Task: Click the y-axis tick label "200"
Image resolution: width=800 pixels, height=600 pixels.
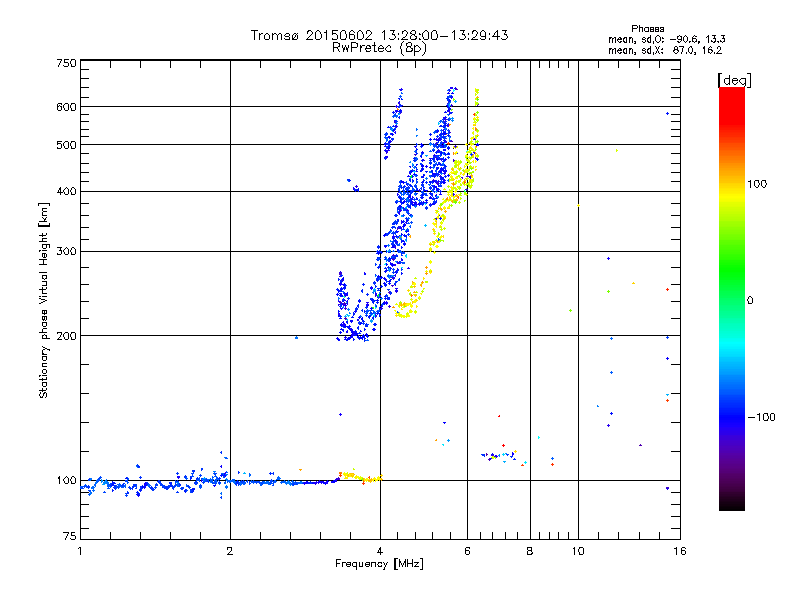Action: (x=66, y=336)
